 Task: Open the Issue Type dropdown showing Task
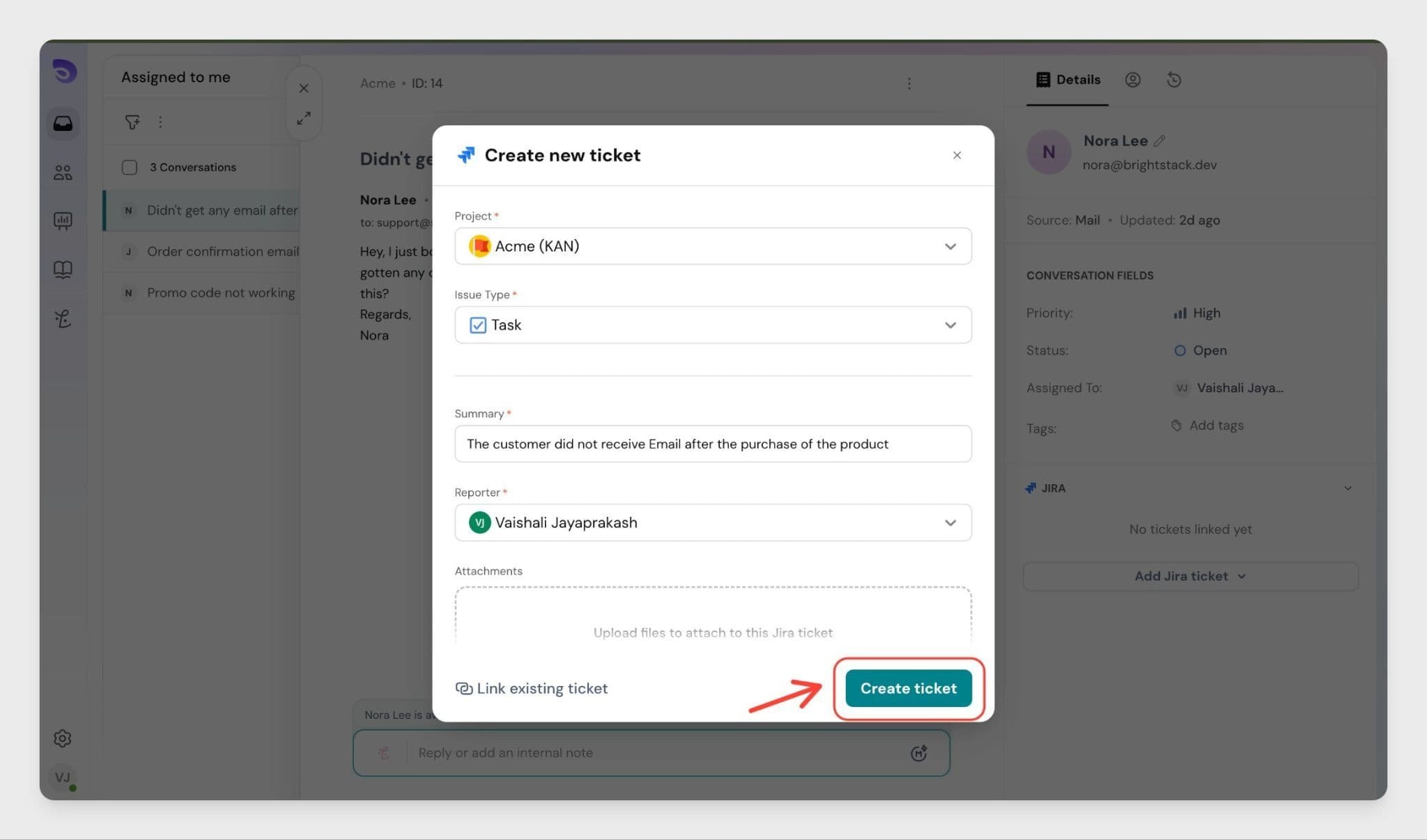click(x=713, y=325)
